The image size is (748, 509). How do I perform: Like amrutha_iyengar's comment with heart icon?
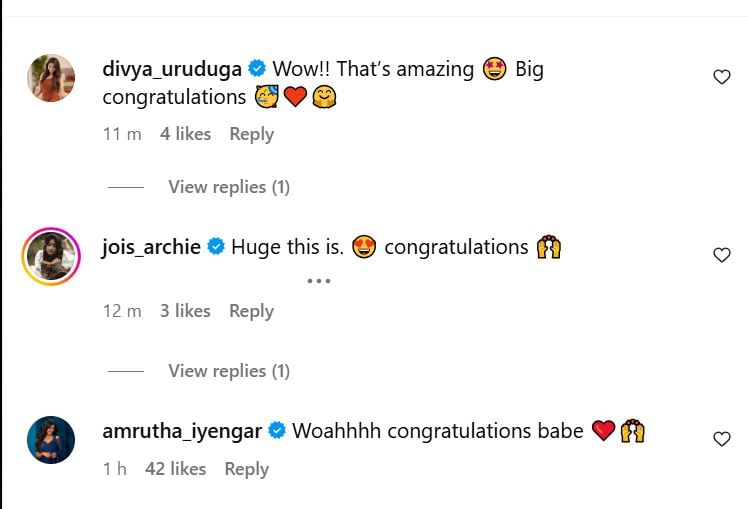[x=721, y=438]
